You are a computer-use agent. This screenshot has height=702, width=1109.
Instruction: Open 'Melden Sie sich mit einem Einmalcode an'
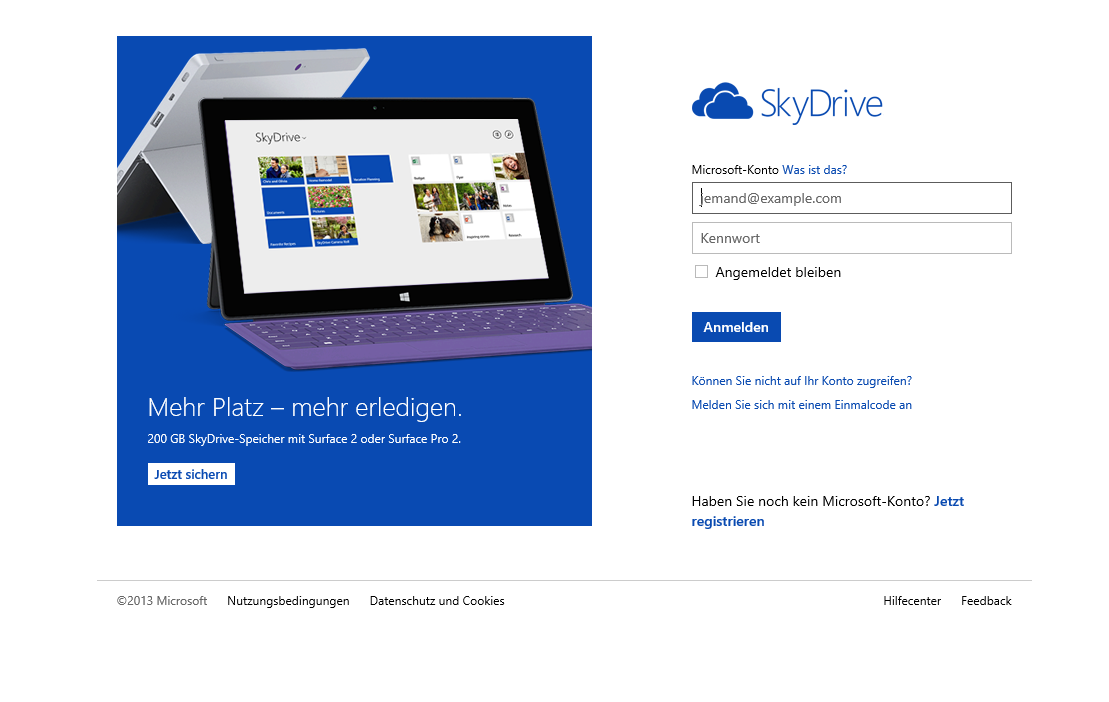coord(801,405)
